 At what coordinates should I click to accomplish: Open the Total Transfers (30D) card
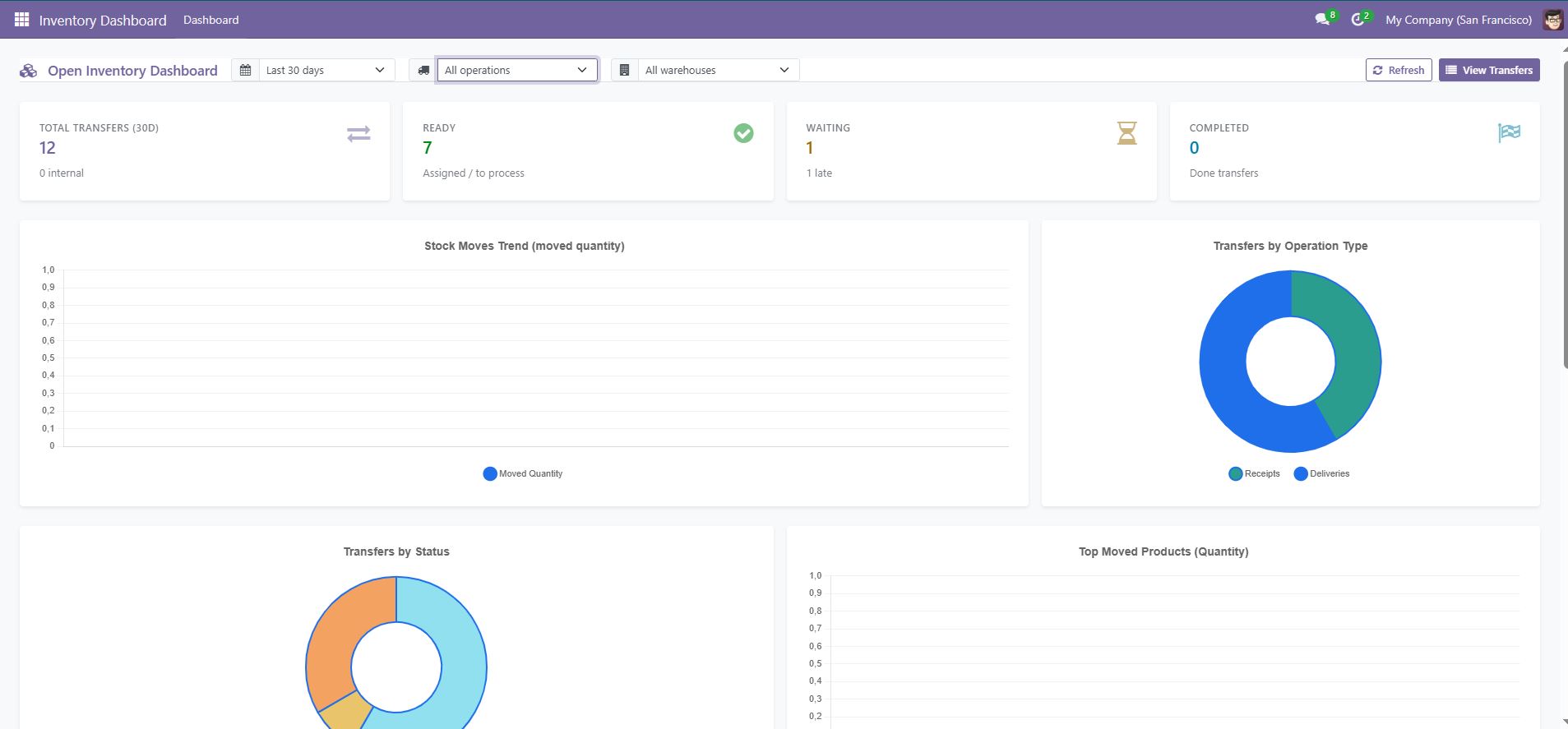[x=205, y=151]
